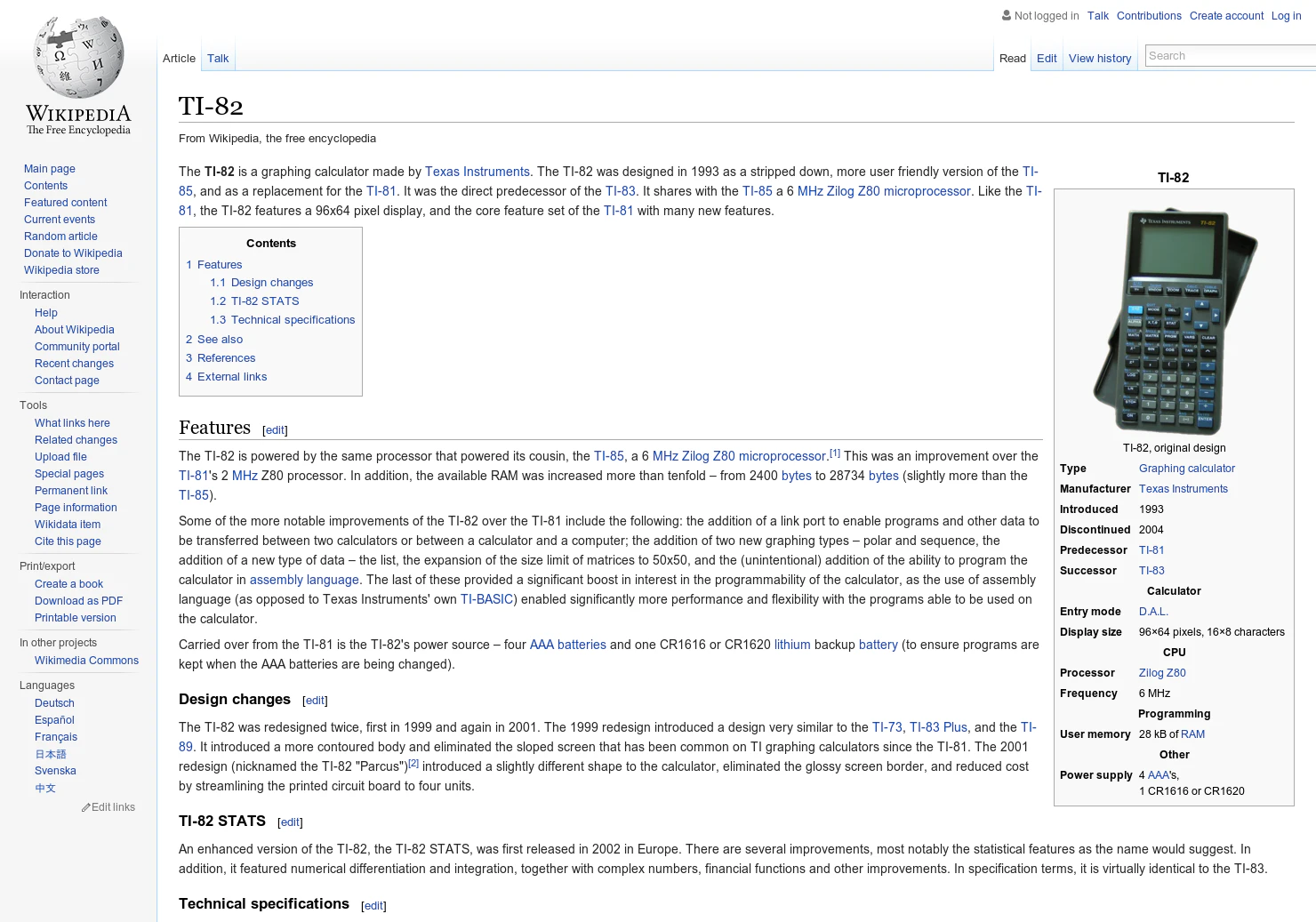Open Graphing calculator link in infobox

[x=1186, y=469]
